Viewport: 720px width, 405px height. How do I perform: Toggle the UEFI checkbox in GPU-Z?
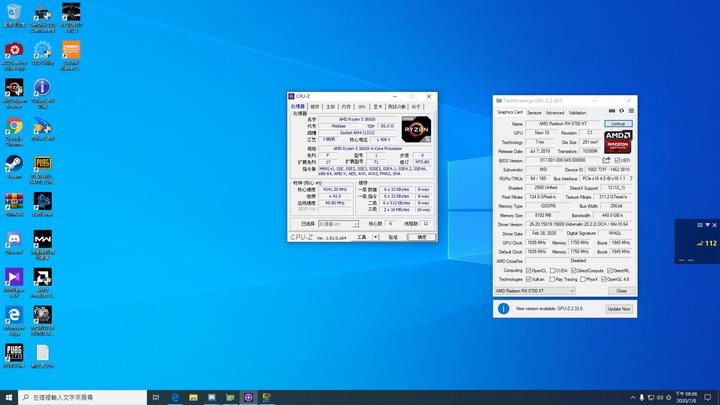tap(617, 160)
